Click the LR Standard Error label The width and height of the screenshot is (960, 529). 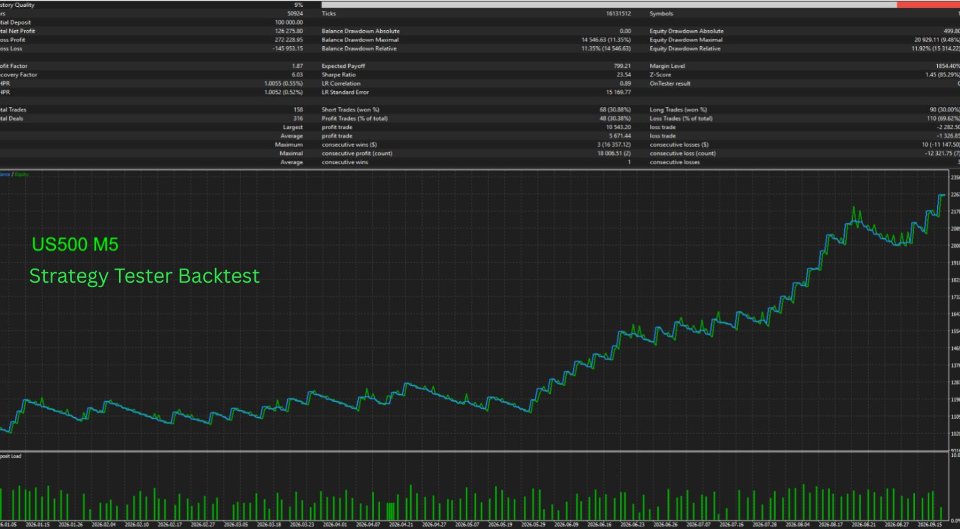[345, 92]
